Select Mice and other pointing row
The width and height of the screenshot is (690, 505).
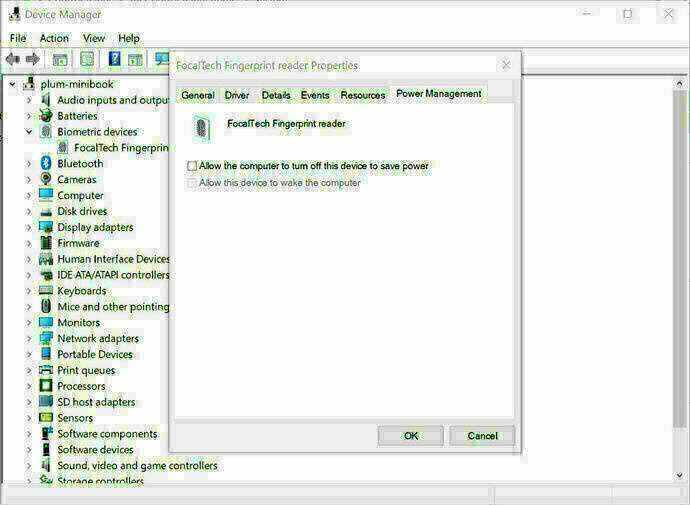click(114, 307)
